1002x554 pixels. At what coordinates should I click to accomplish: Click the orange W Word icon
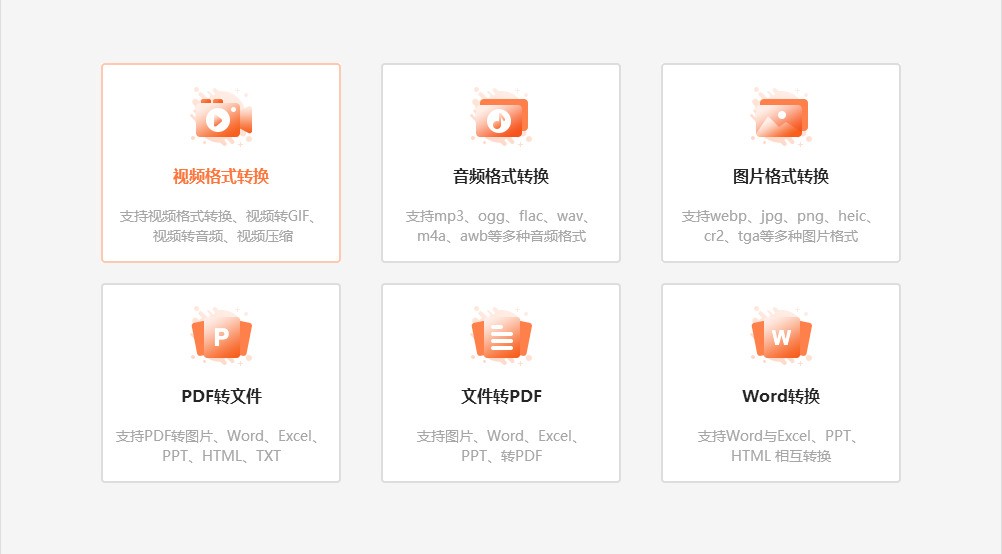(x=781, y=337)
